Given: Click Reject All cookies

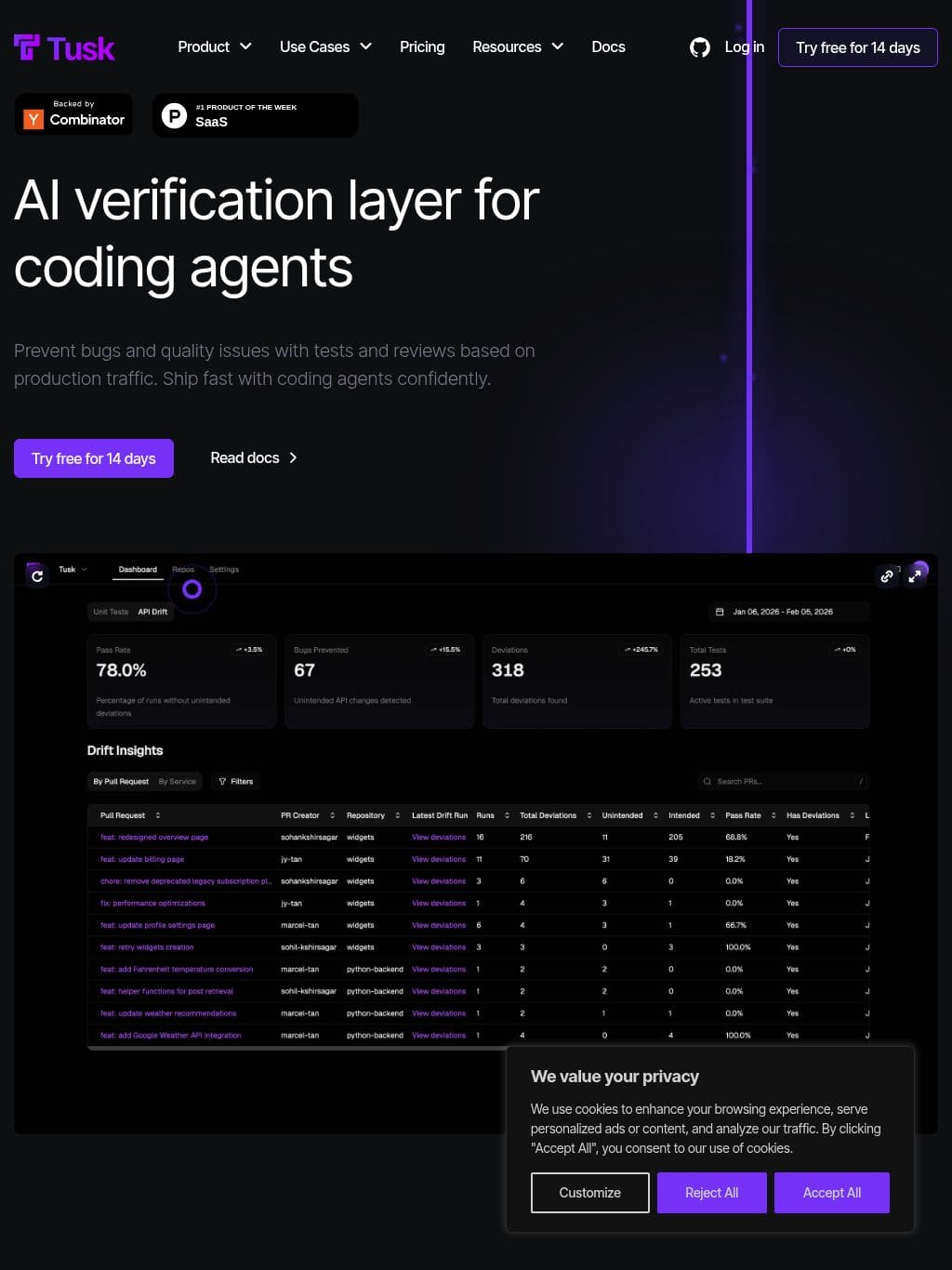Looking at the screenshot, I should tap(712, 1193).
